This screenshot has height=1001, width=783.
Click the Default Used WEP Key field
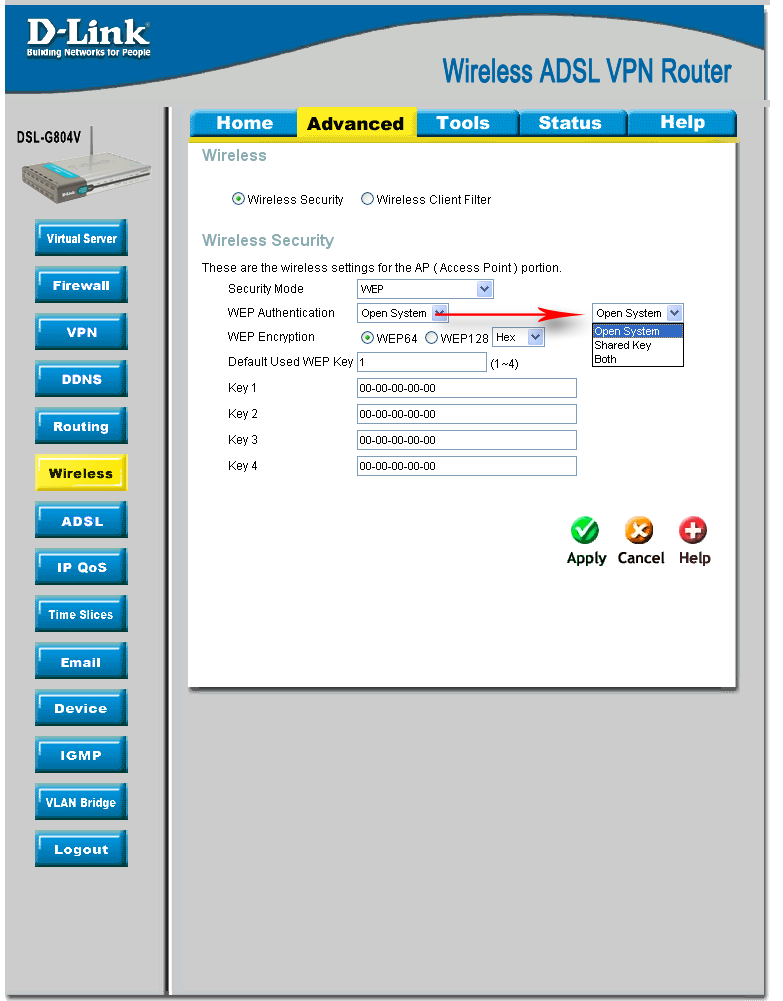(422, 362)
